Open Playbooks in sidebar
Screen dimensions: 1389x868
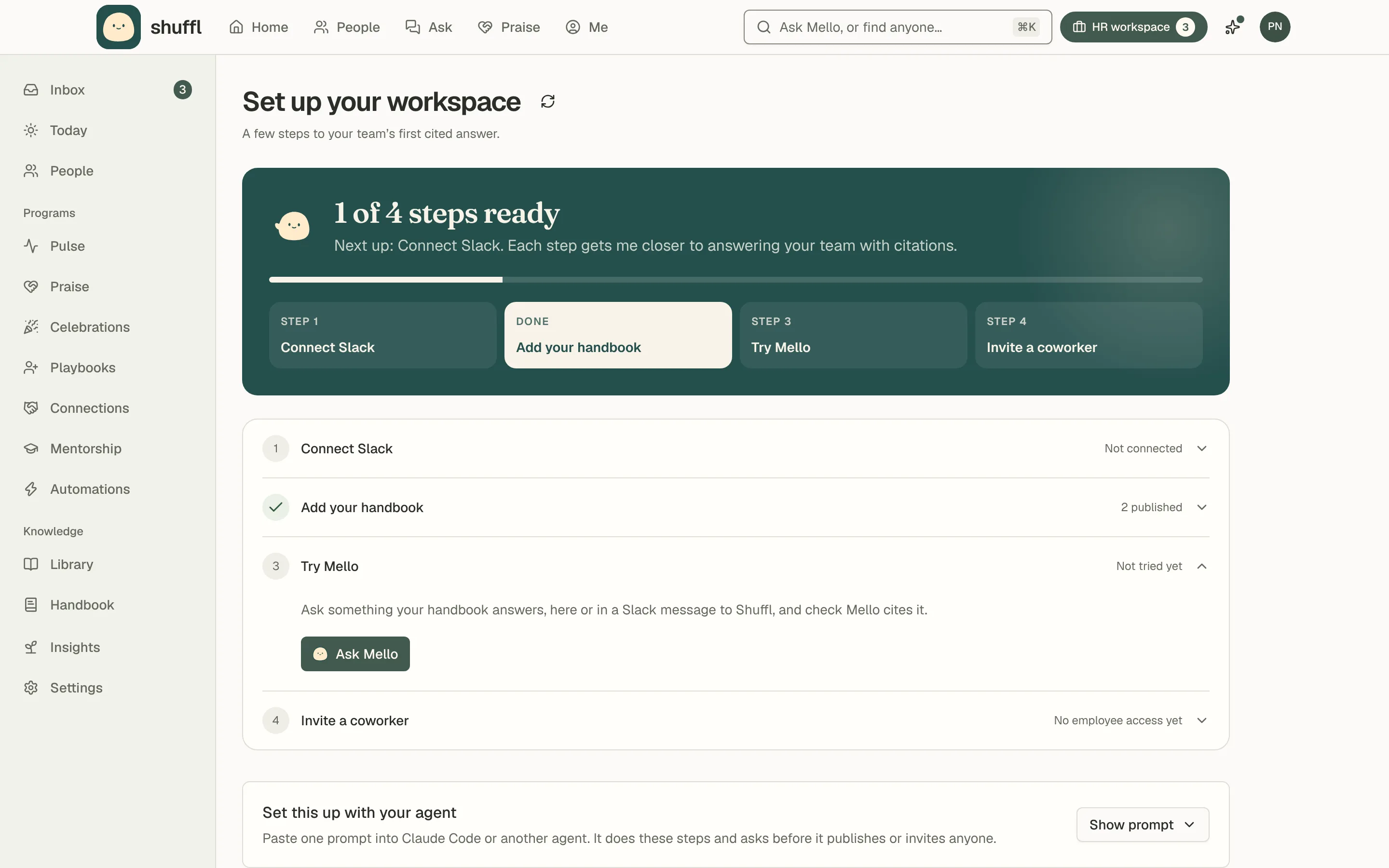tap(108, 367)
